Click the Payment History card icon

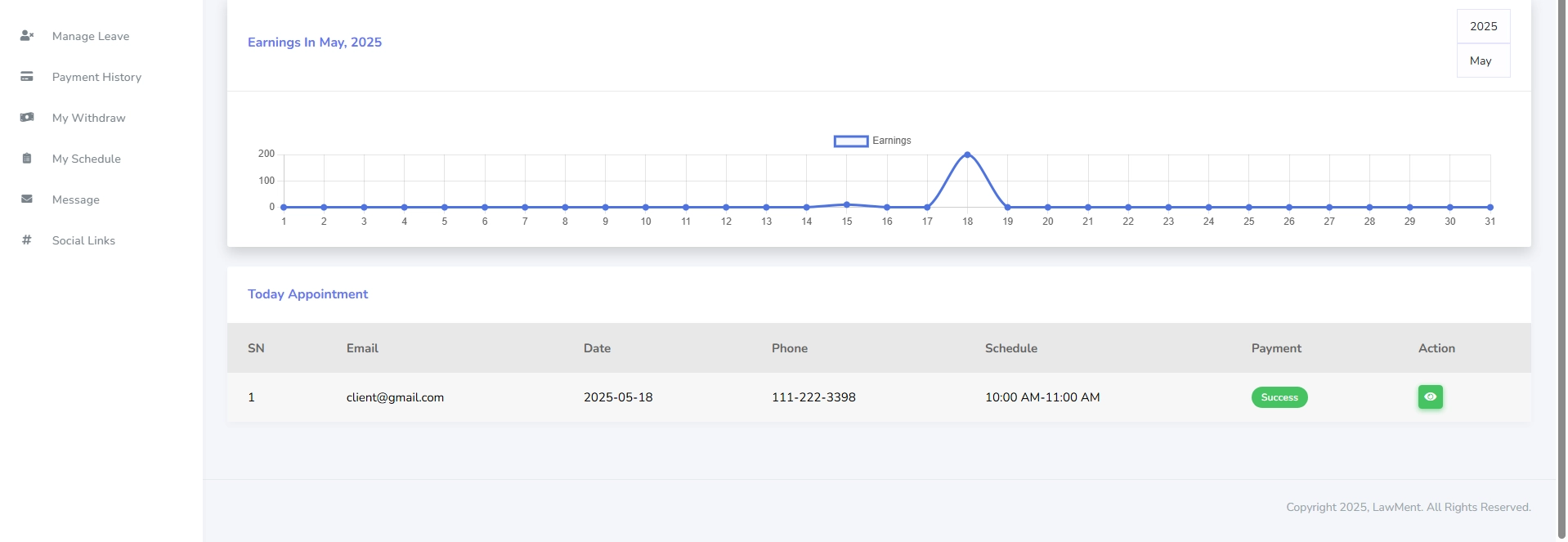27,77
